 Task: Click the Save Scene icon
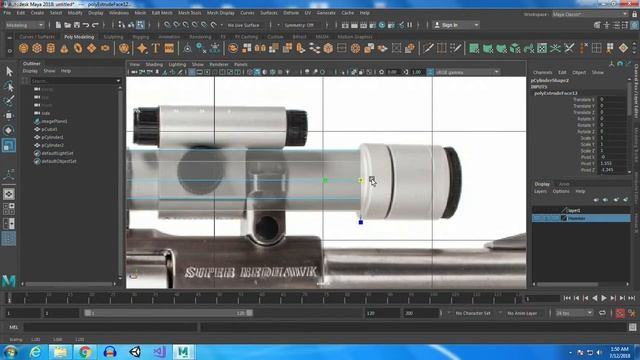click(77, 25)
